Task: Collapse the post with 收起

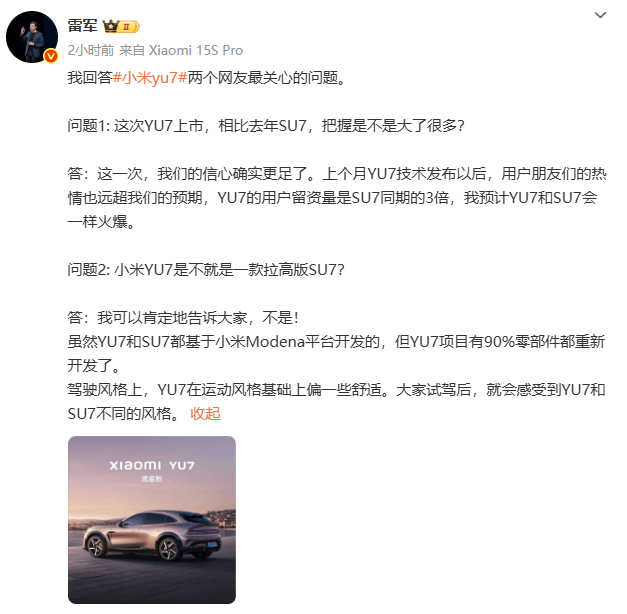Action: tap(205, 414)
